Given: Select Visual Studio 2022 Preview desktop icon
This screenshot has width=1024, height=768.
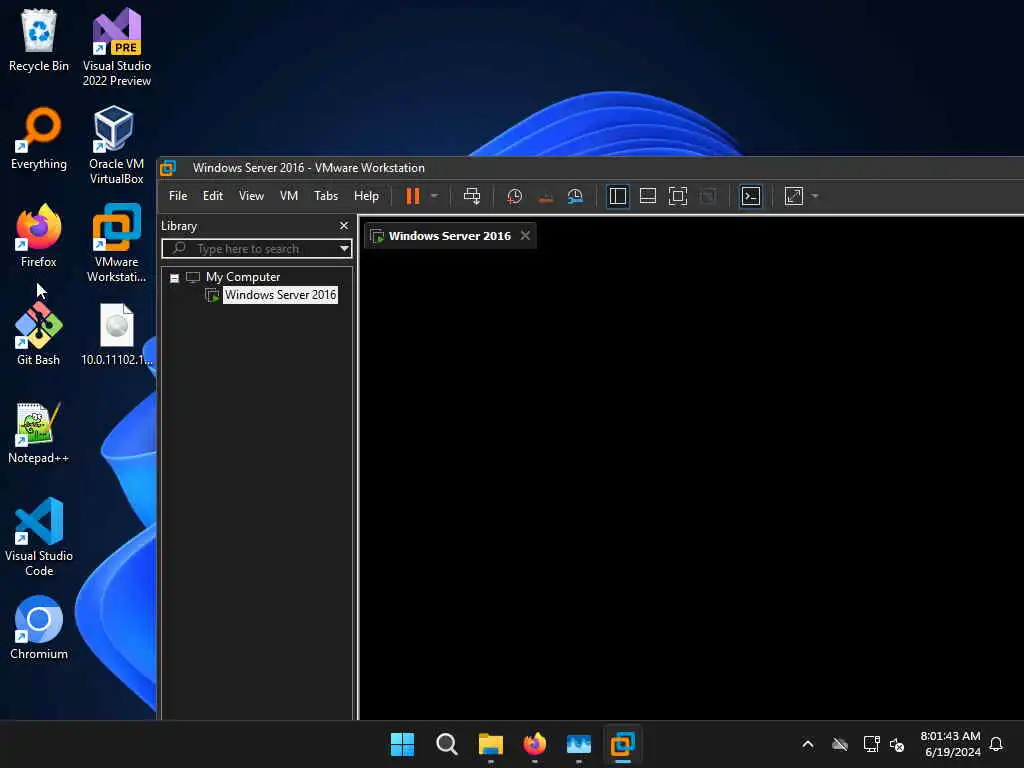Looking at the screenshot, I should pyautogui.click(x=116, y=48).
